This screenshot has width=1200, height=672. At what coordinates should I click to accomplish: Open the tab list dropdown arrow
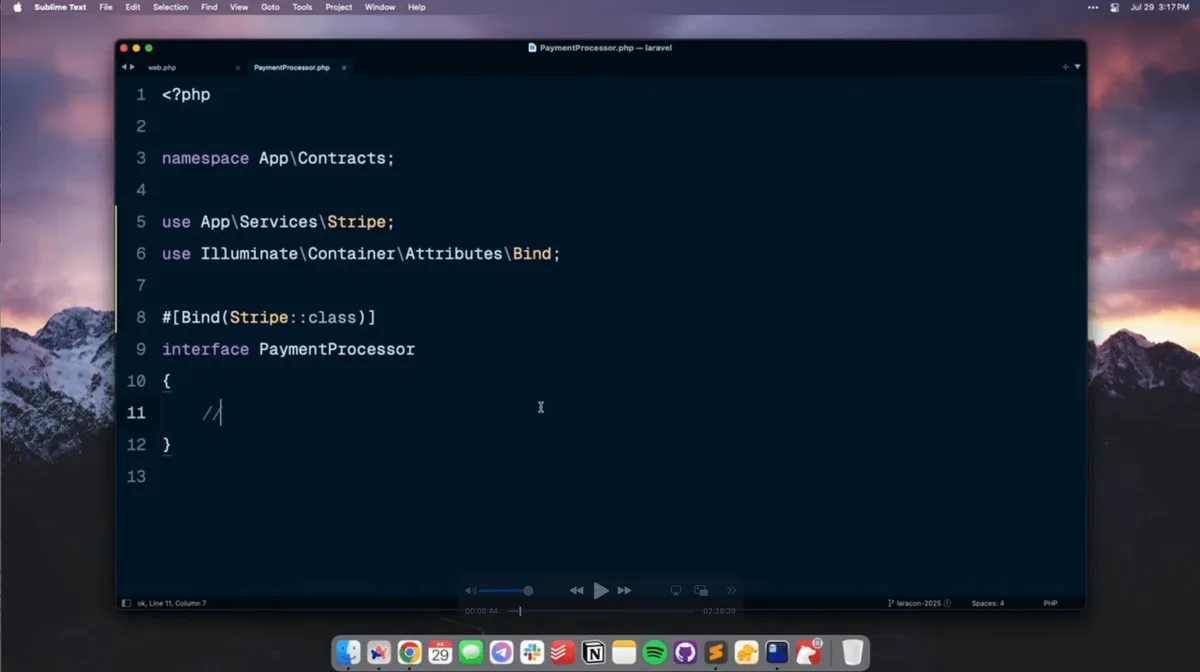(1077, 67)
